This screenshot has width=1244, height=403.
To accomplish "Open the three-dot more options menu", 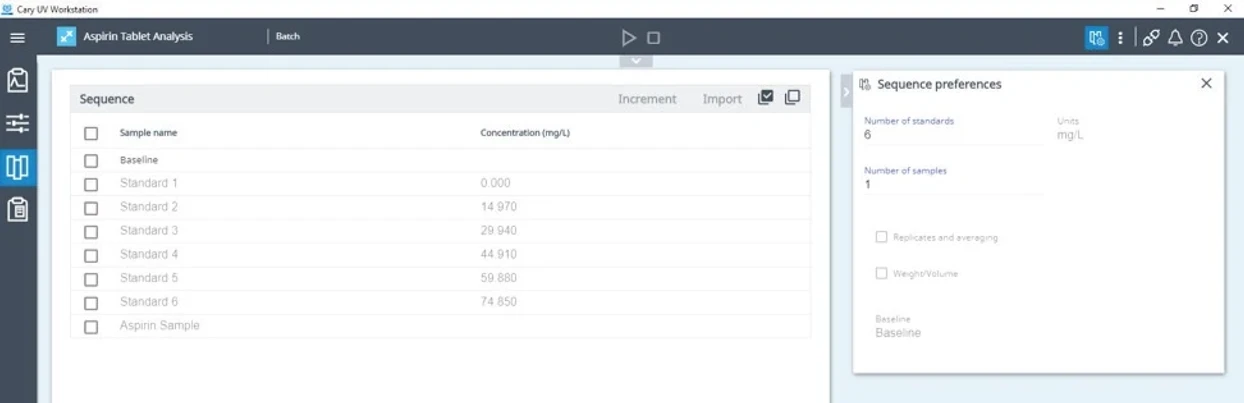I will coord(1120,38).
